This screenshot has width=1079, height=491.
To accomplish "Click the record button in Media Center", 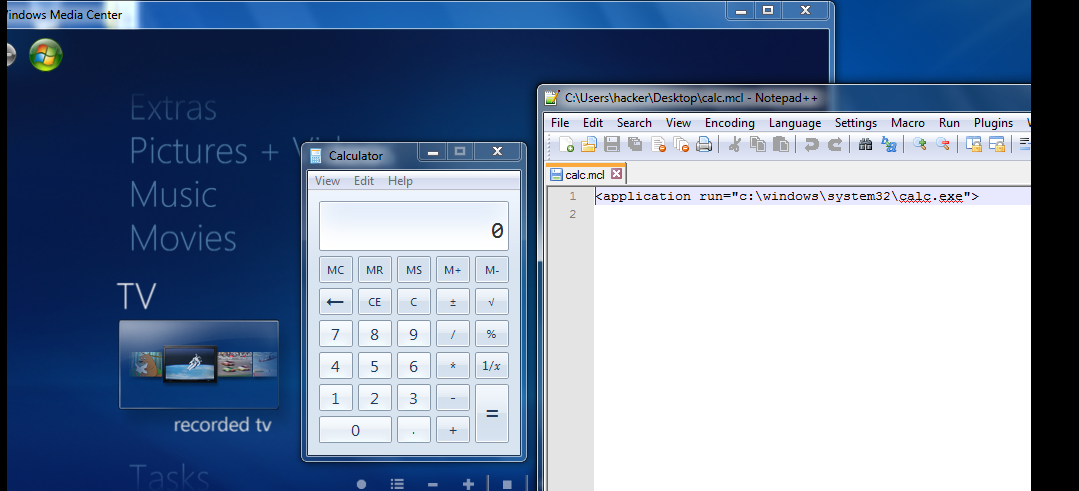I will pyautogui.click(x=362, y=484).
